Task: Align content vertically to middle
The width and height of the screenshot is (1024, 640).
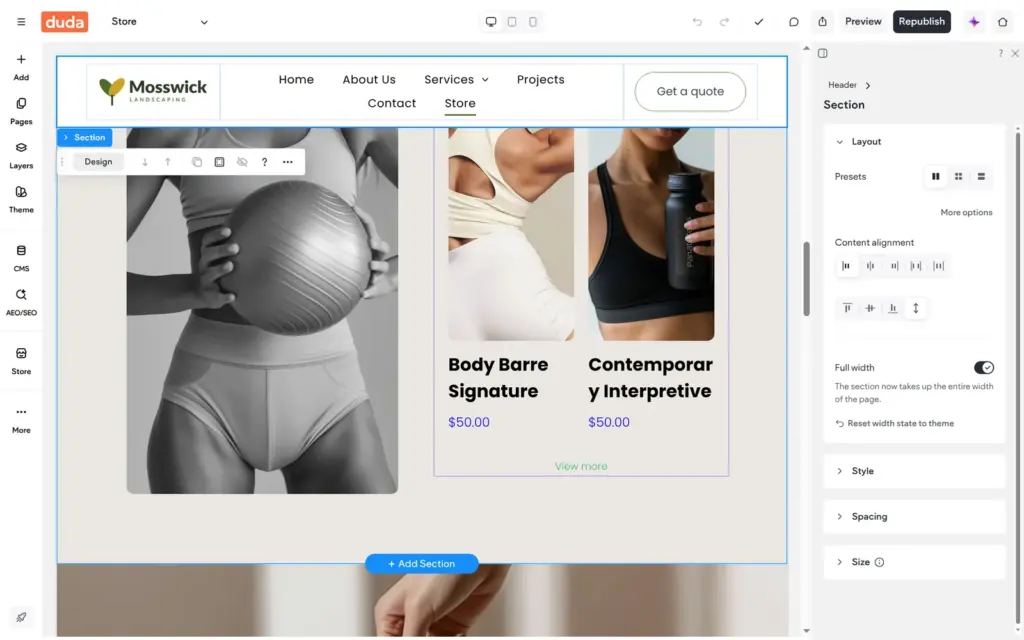Action: [870, 308]
